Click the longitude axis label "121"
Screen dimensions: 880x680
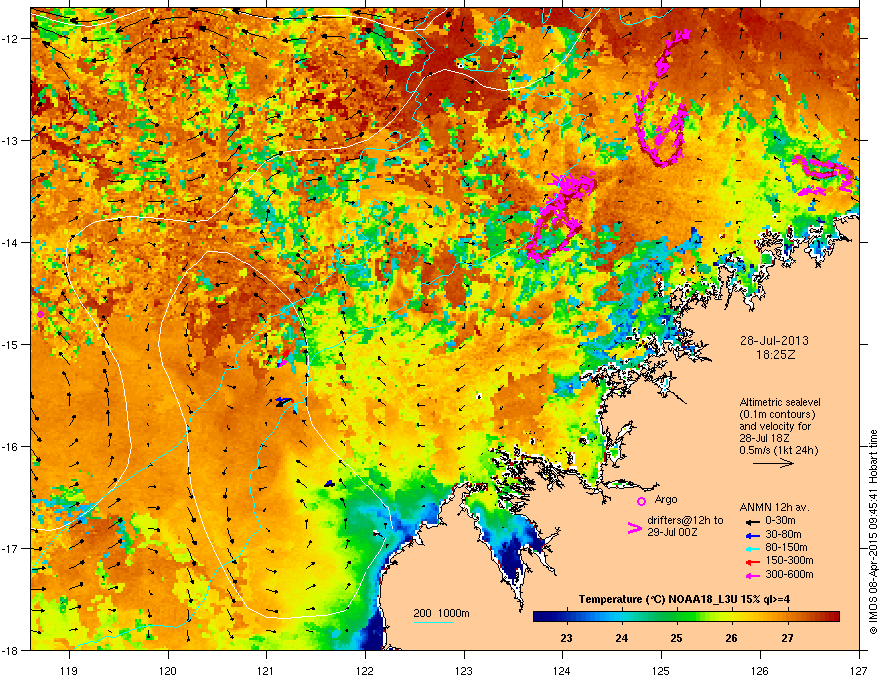[266, 670]
